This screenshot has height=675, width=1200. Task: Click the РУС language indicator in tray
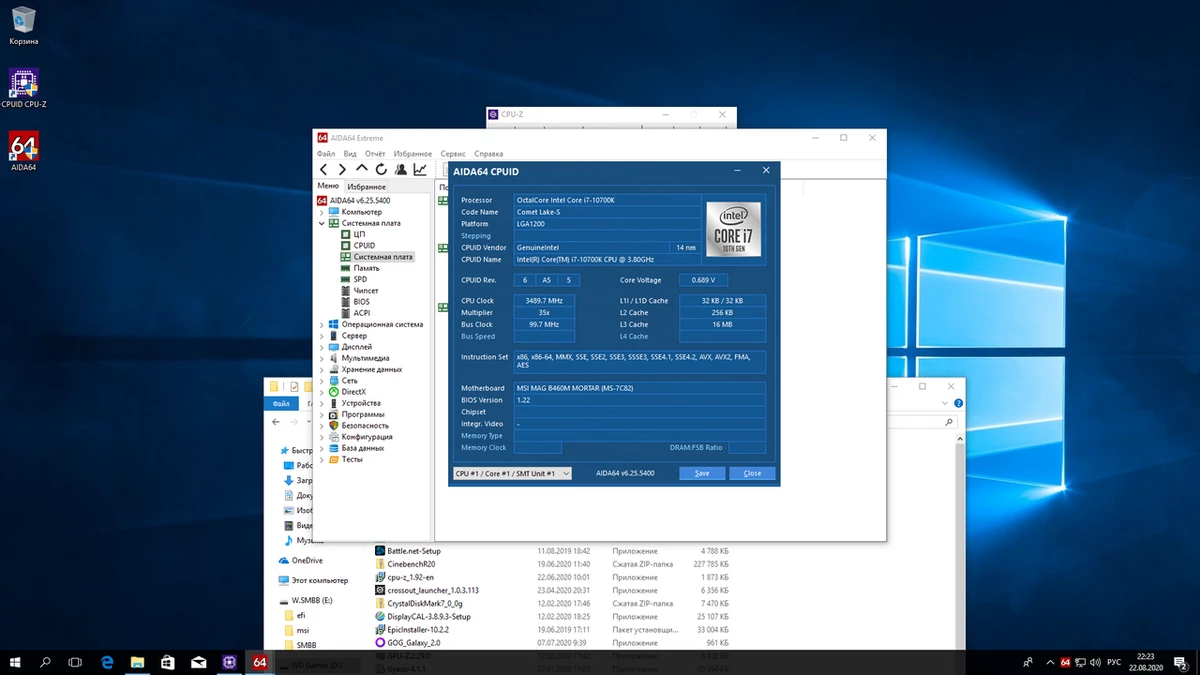(1116, 662)
